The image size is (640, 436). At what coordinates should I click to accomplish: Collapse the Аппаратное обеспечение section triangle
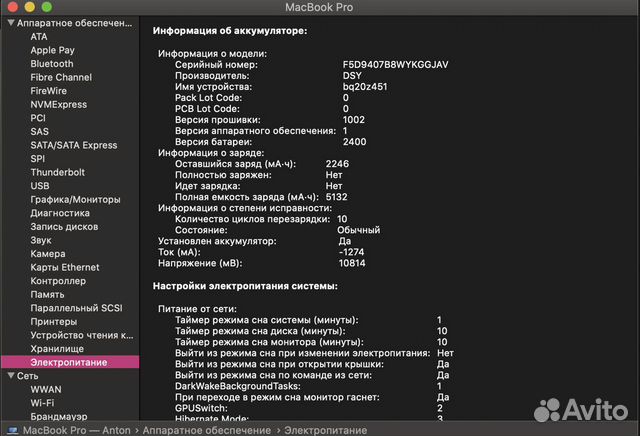point(11,23)
